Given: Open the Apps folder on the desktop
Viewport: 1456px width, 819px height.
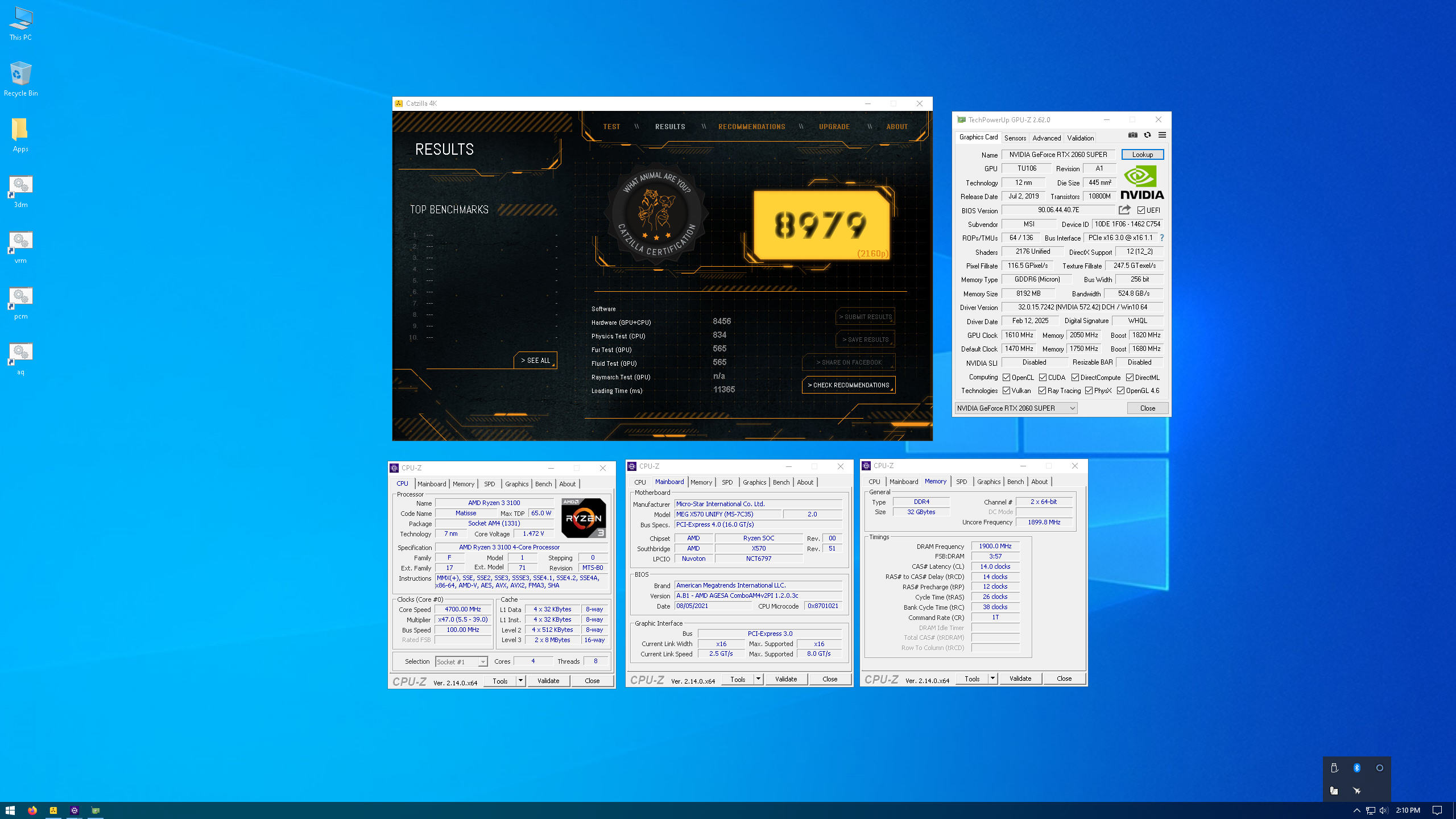Looking at the screenshot, I should click(x=20, y=135).
